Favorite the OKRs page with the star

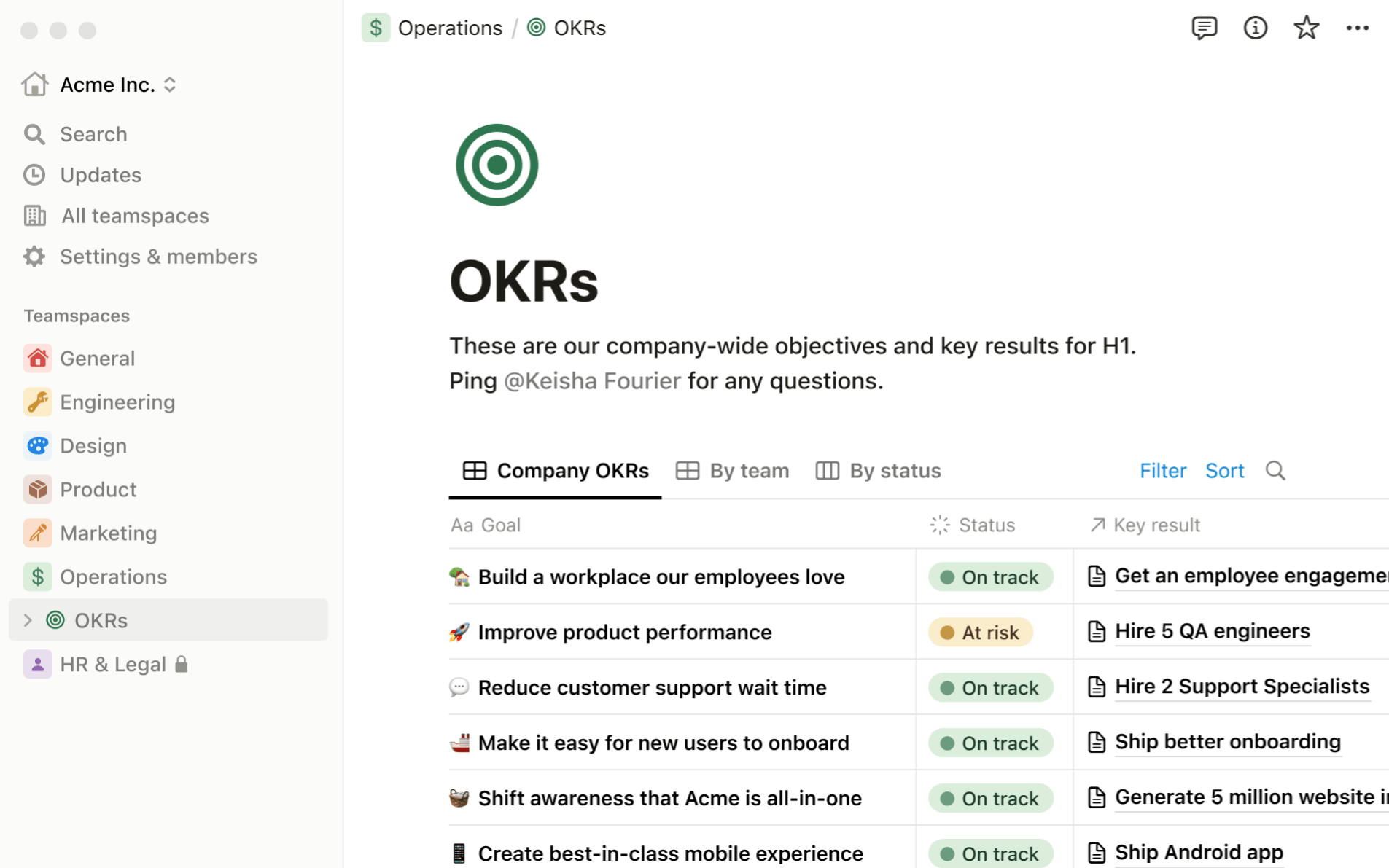tap(1306, 28)
